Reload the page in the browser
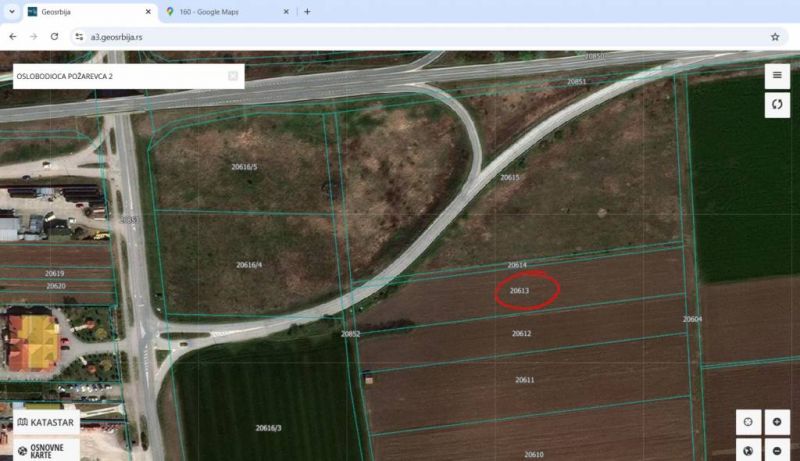The image size is (800, 461). [54, 36]
